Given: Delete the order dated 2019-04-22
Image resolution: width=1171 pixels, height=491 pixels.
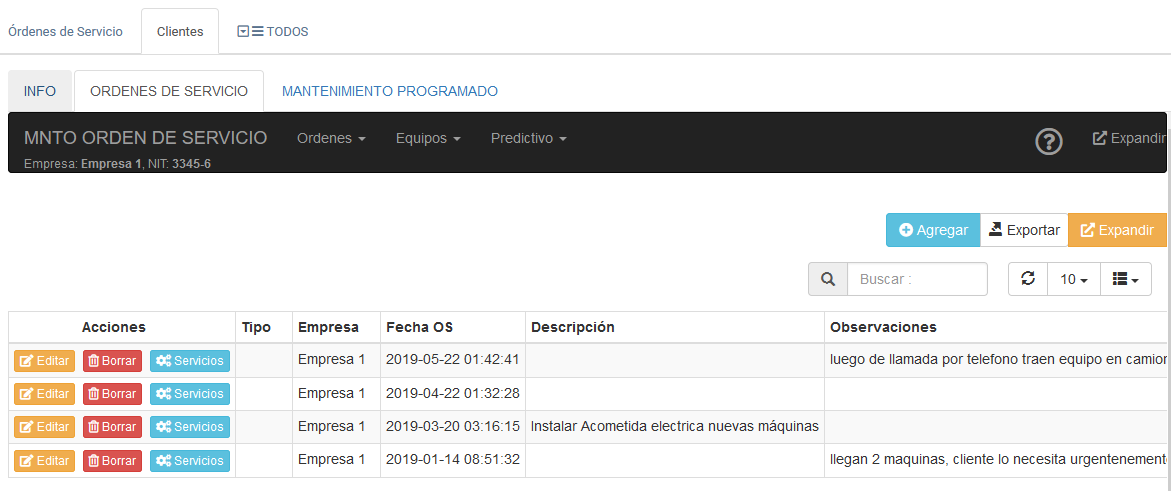Looking at the screenshot, I should [x=112, y=394].
